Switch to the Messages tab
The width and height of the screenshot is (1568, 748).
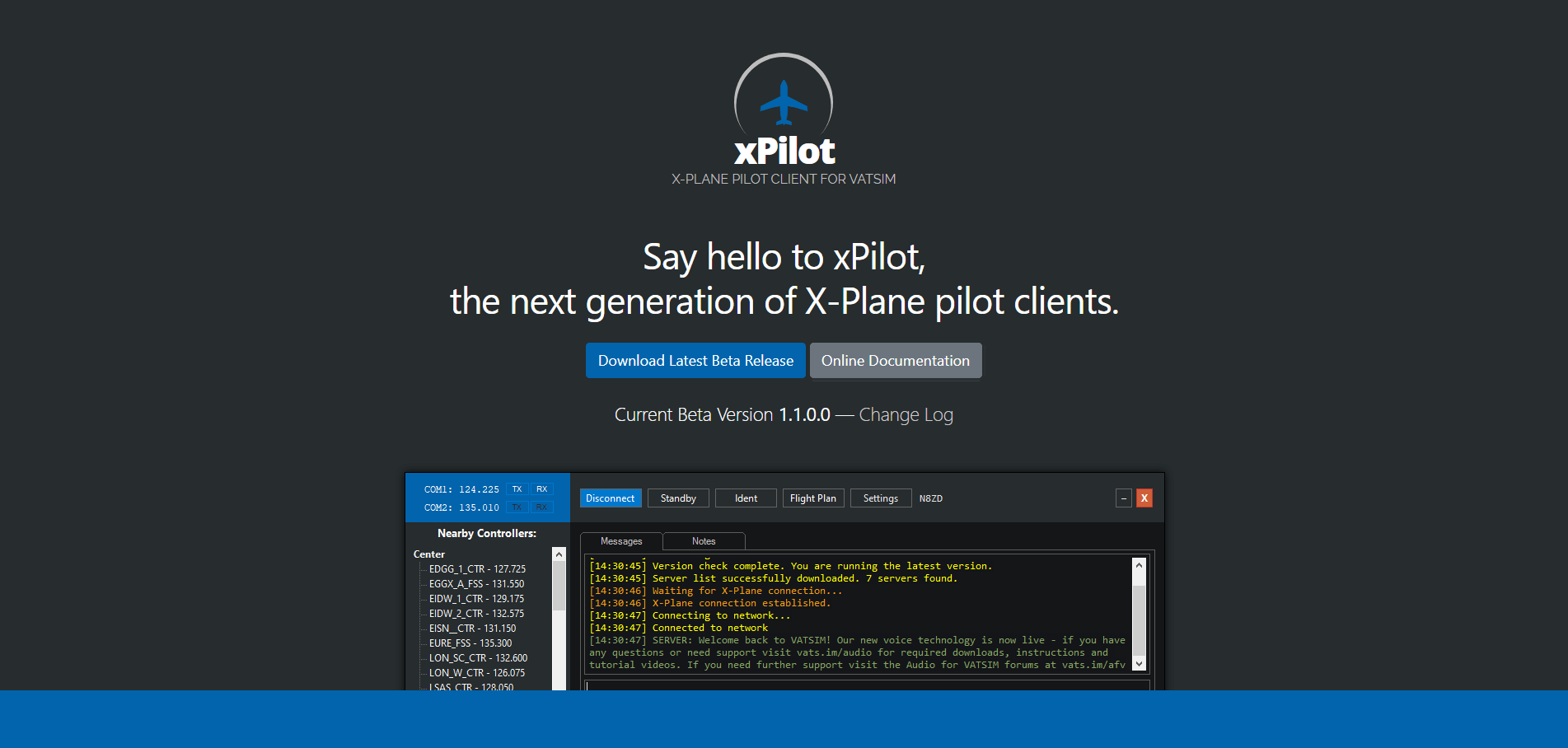pos(620,540)
